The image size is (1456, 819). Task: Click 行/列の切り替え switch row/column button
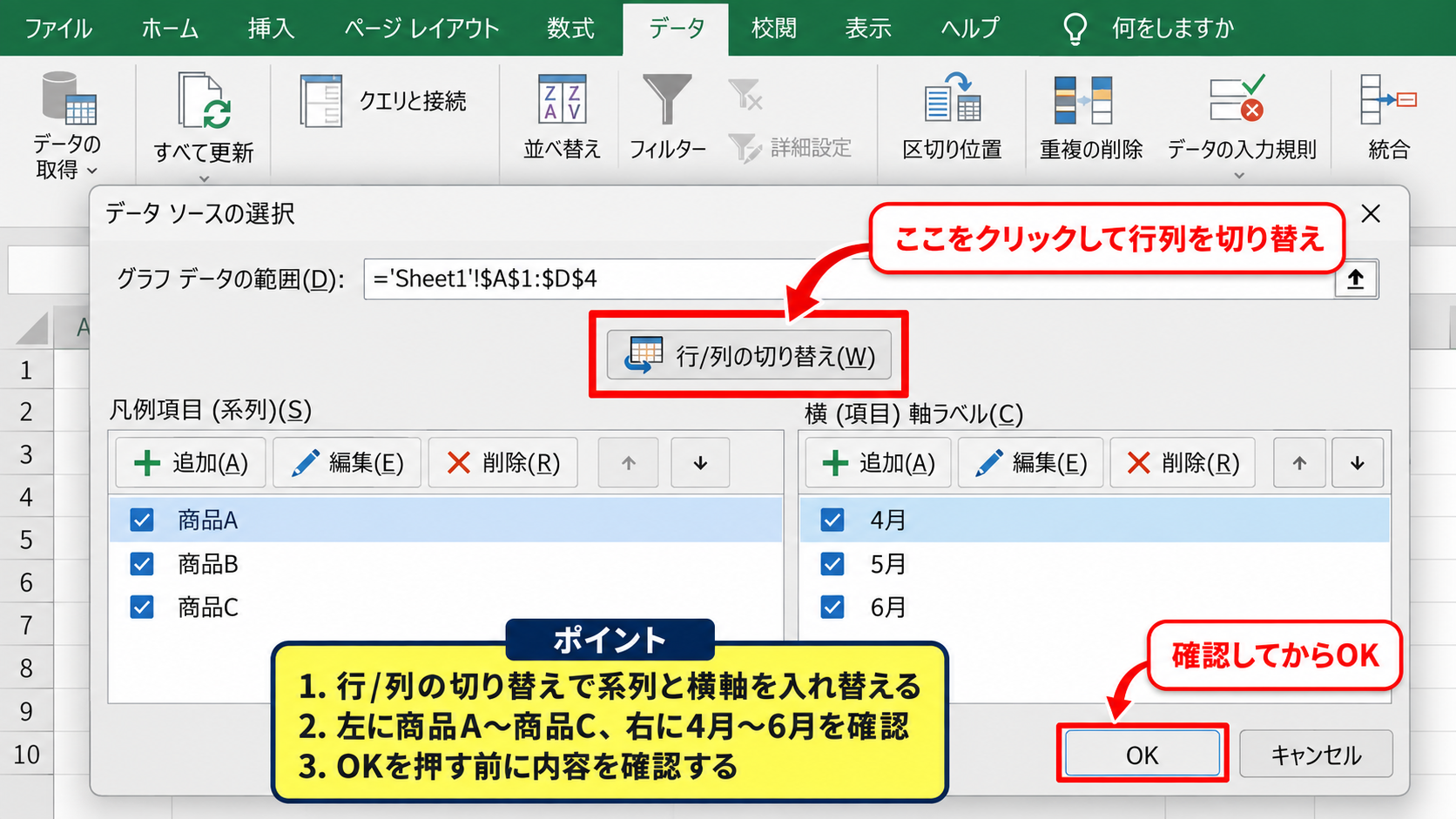749,355
